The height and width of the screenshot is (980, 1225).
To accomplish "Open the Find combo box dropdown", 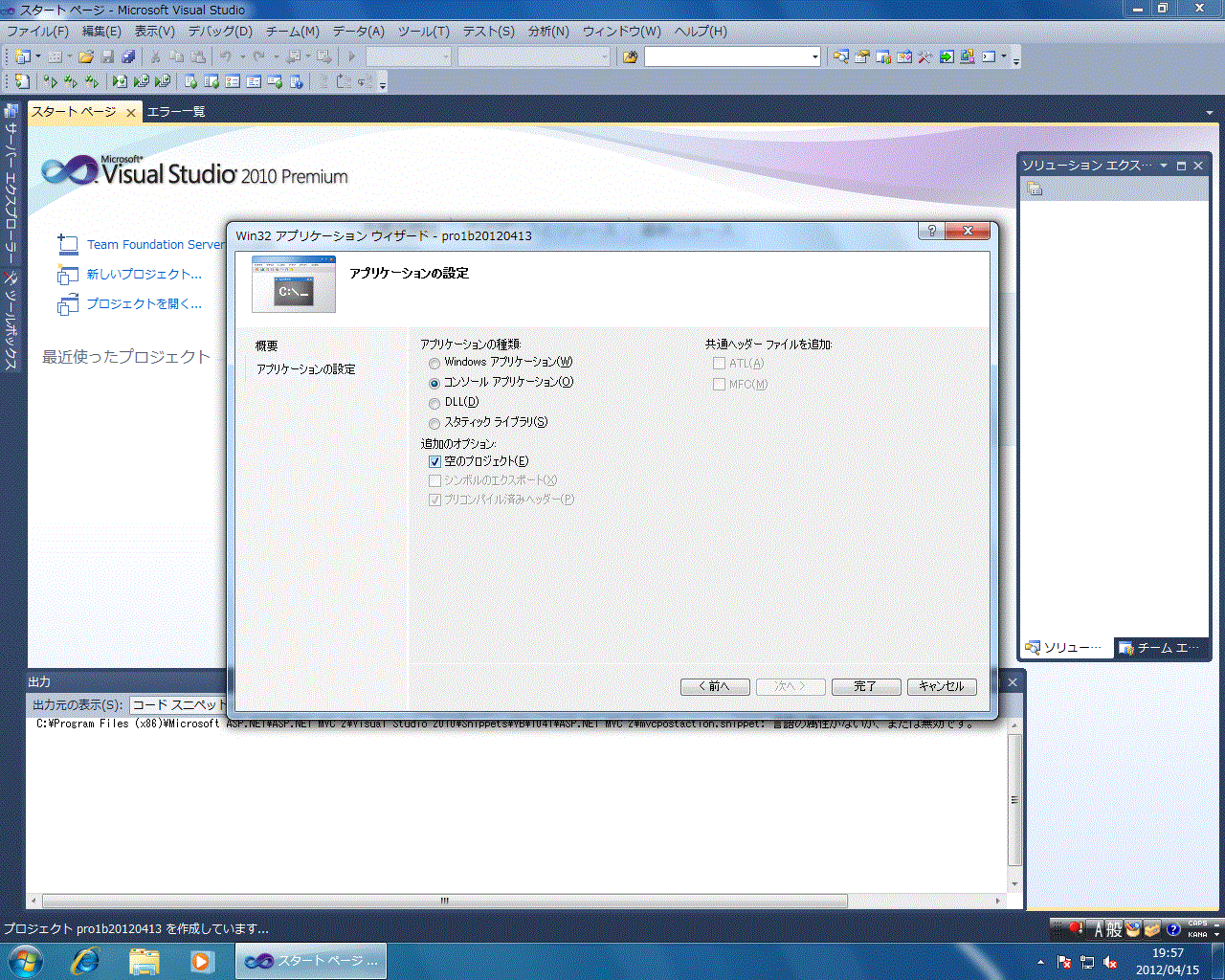I will tap(814, 56).
